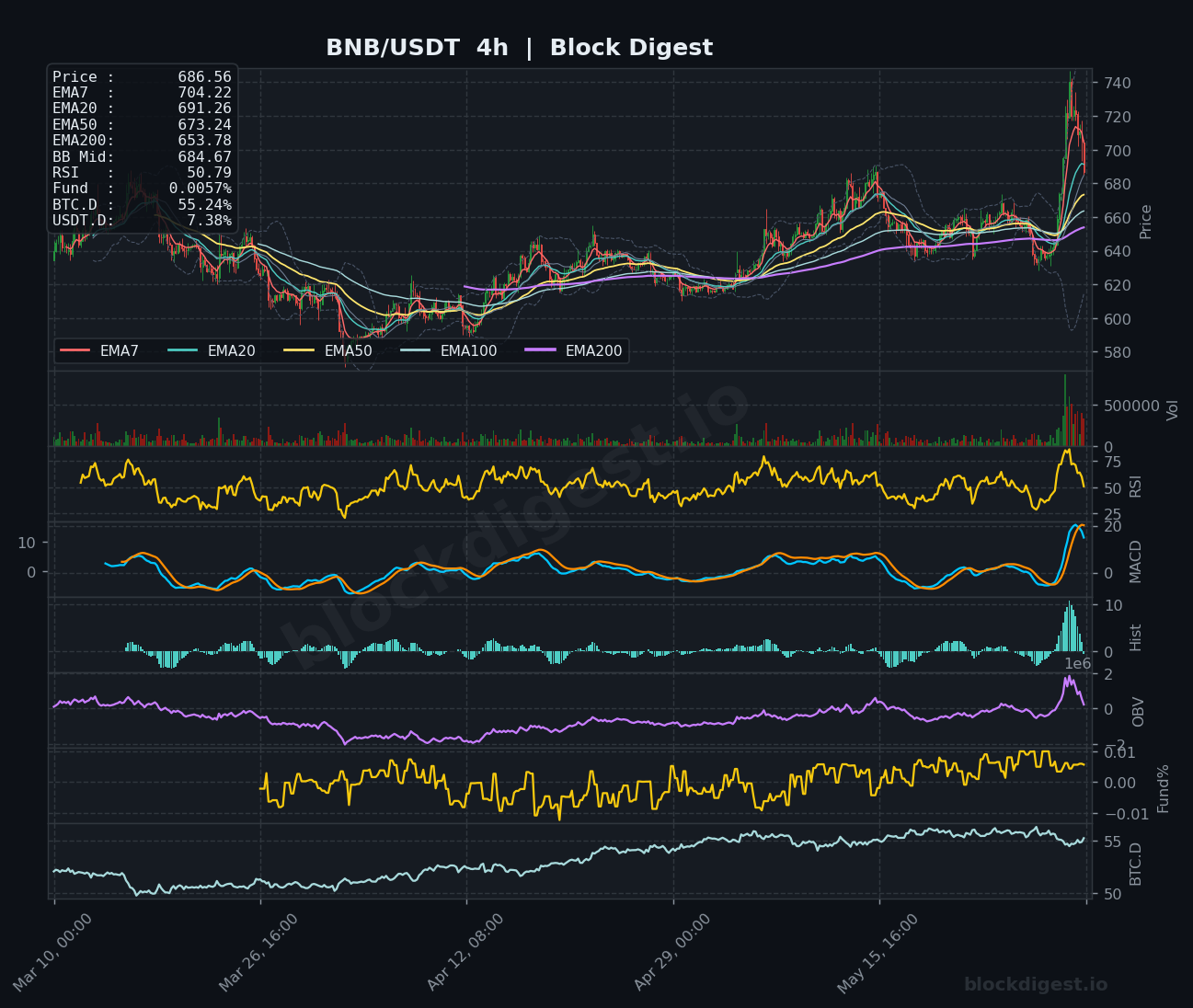Click the EMA50 legend entry
Image resolution: width=1193 pixels, height=1008 pixels.
[328, 350]
